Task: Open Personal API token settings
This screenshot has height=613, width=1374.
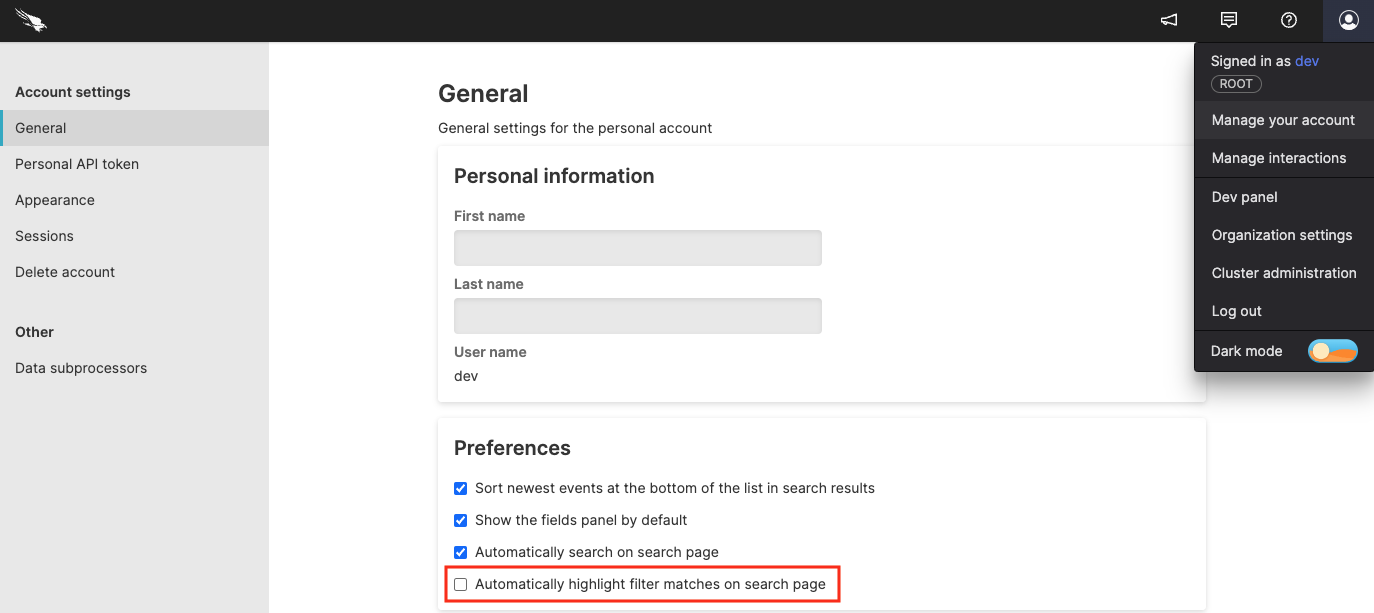Action: 75,164
